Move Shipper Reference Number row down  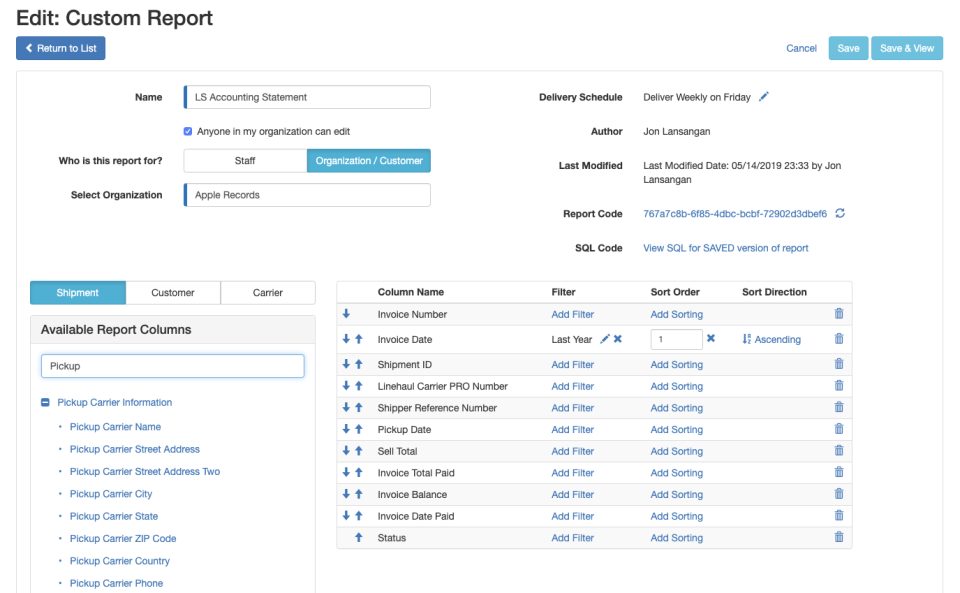coord(346,408)
